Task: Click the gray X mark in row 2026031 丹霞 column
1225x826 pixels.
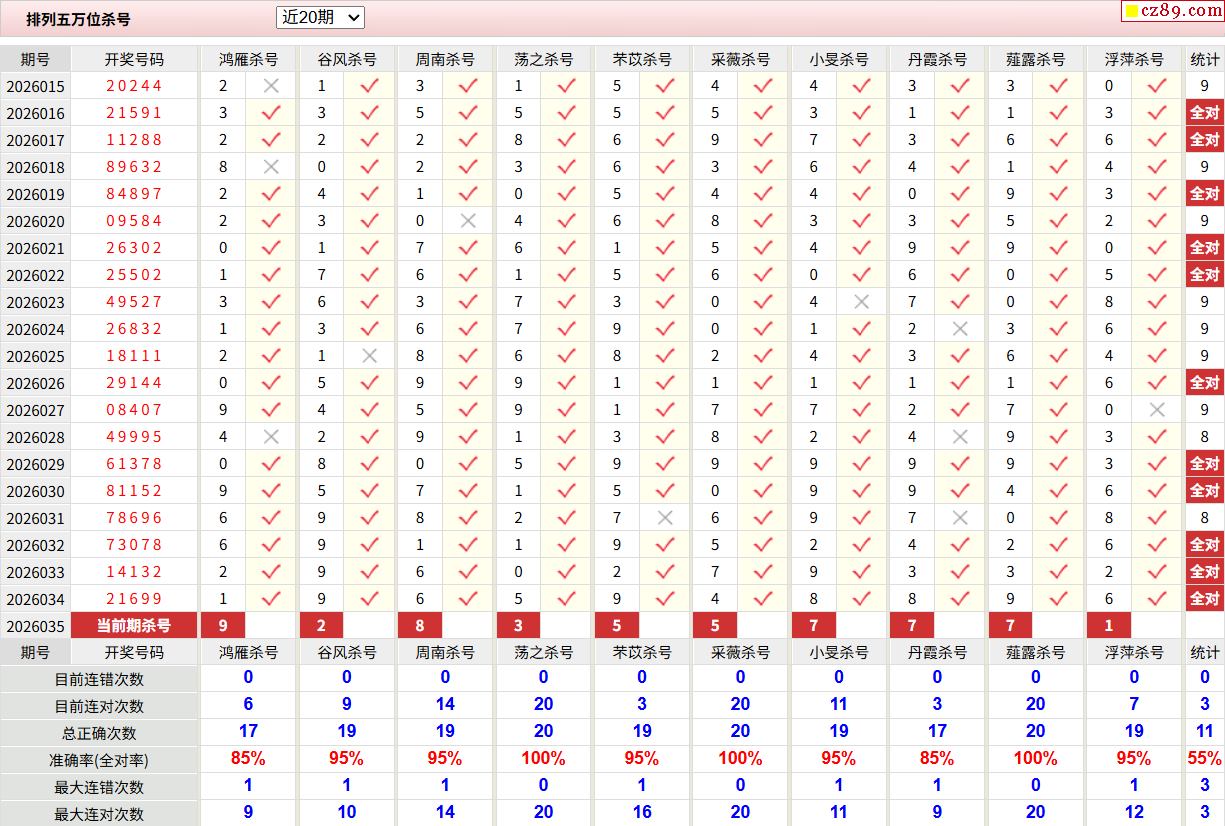Action: (x=960, y=518)
